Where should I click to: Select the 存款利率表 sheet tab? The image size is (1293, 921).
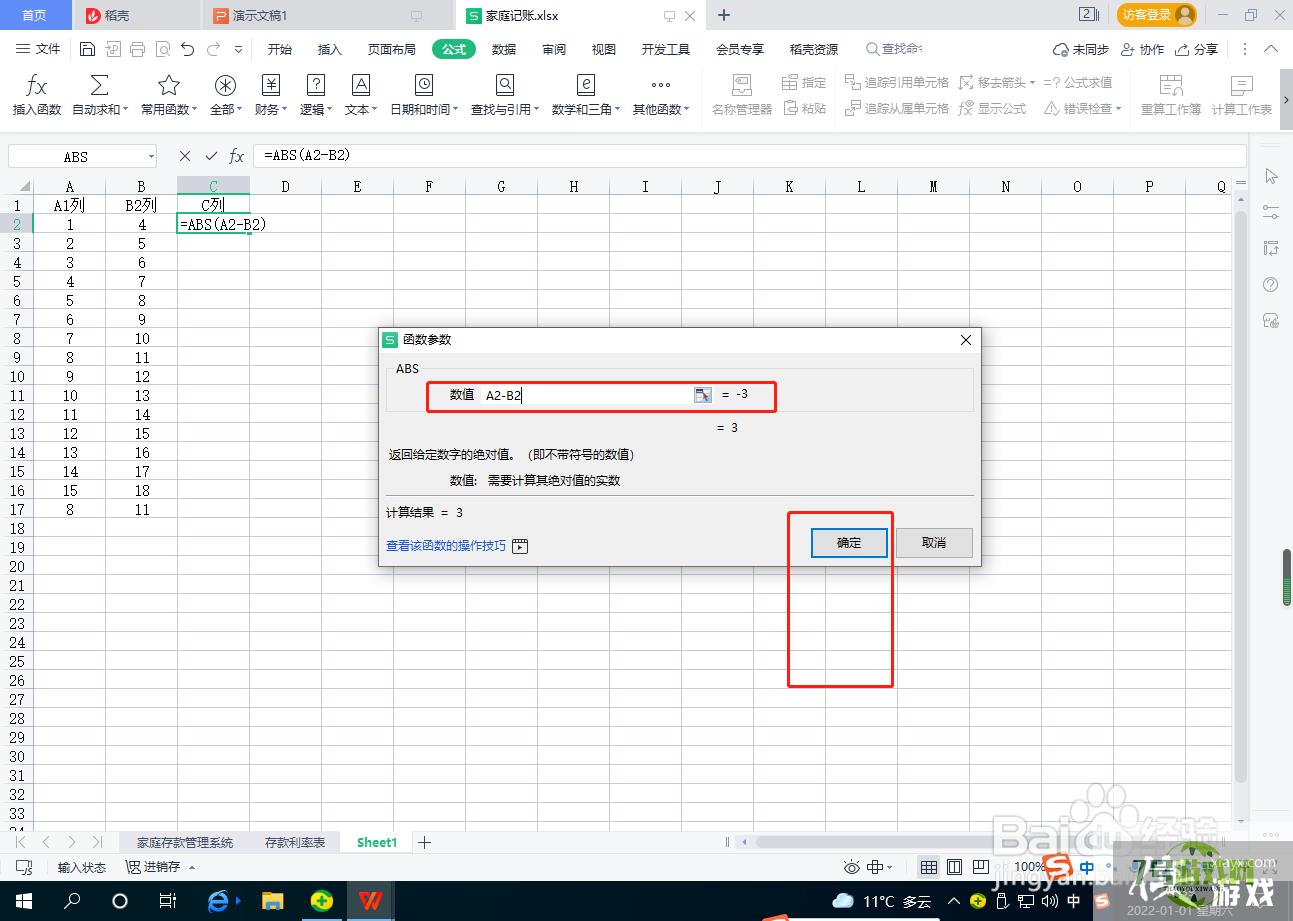pos(295,843)
